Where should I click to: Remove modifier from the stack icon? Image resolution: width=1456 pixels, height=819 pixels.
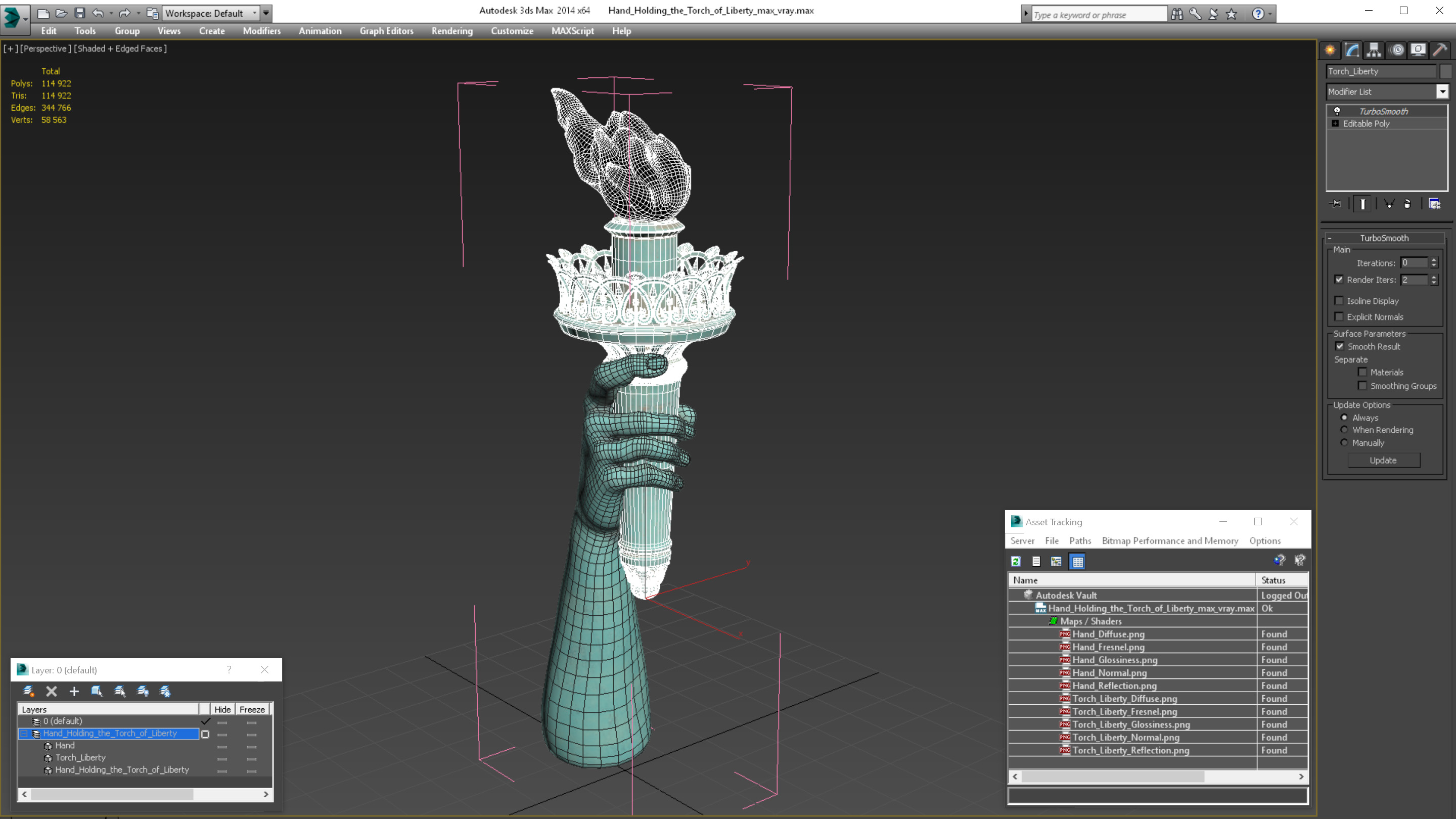coord(1407,204)
